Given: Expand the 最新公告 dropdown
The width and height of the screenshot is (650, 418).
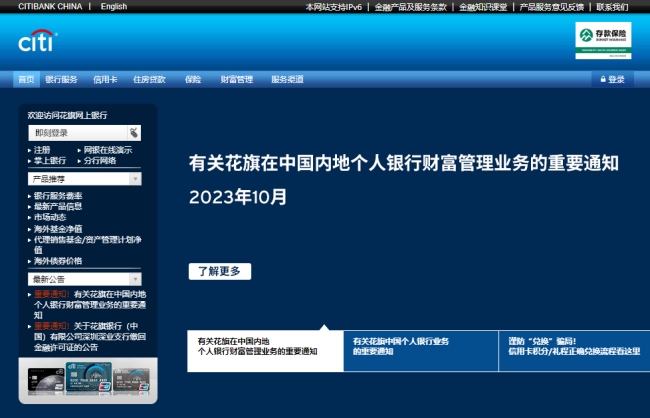Looking at the screenshot, I should [x=85, y=279].
